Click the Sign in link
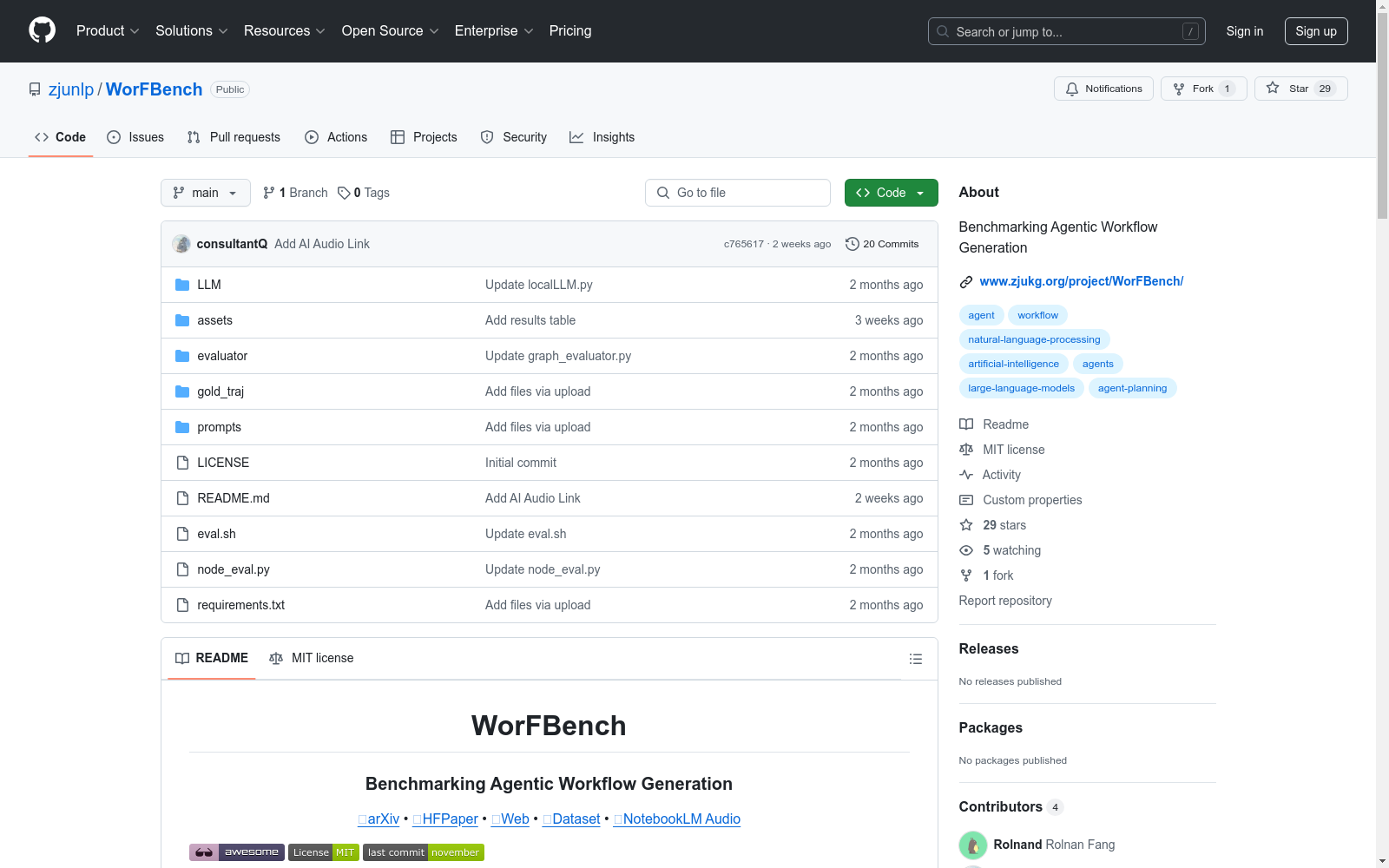The width and height of the screenshot is (1389, 868). 1245,31
